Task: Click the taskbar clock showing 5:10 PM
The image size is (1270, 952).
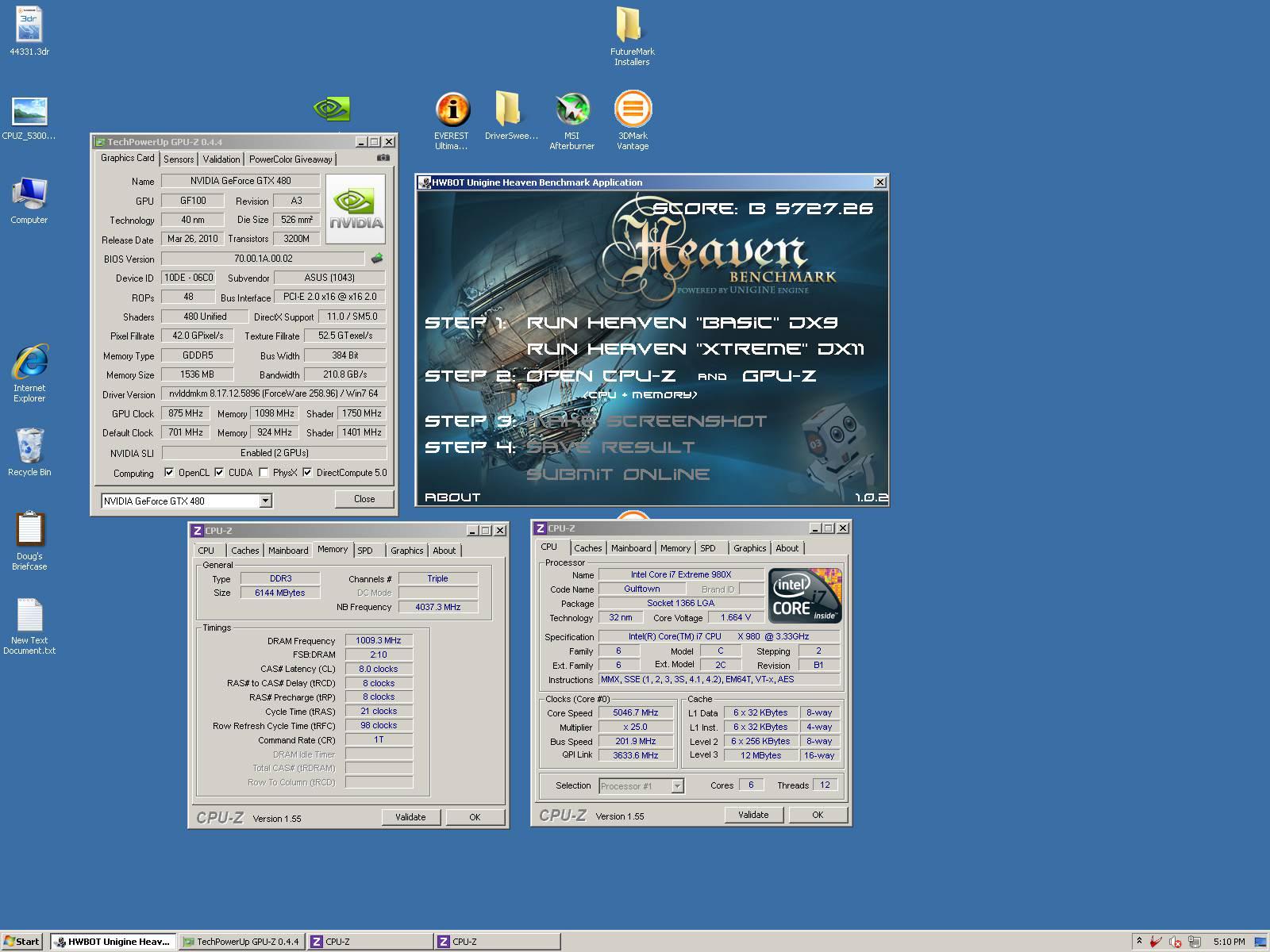Action: click(1229, 942)
